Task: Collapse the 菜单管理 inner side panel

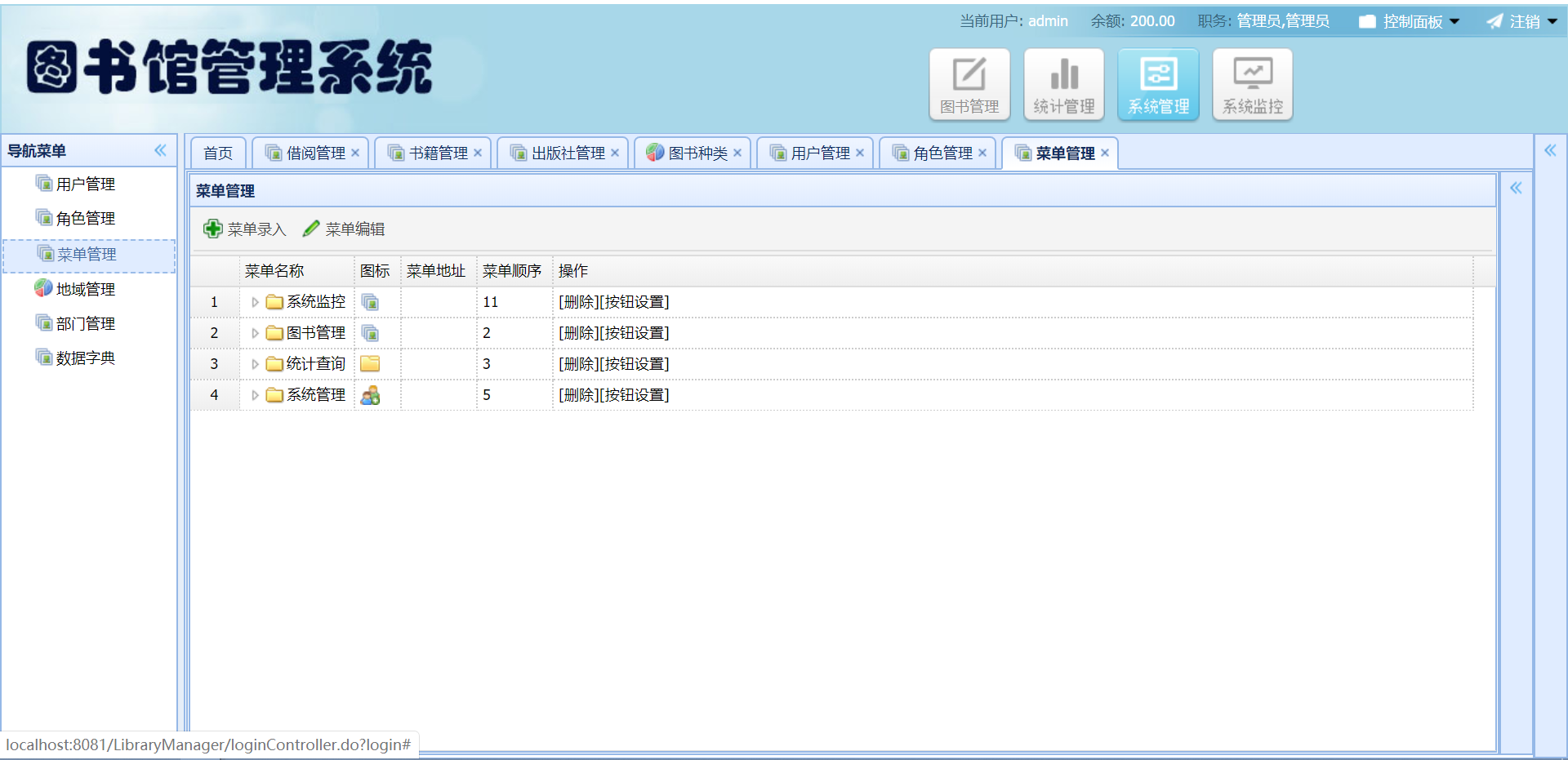Action: 1516,188
